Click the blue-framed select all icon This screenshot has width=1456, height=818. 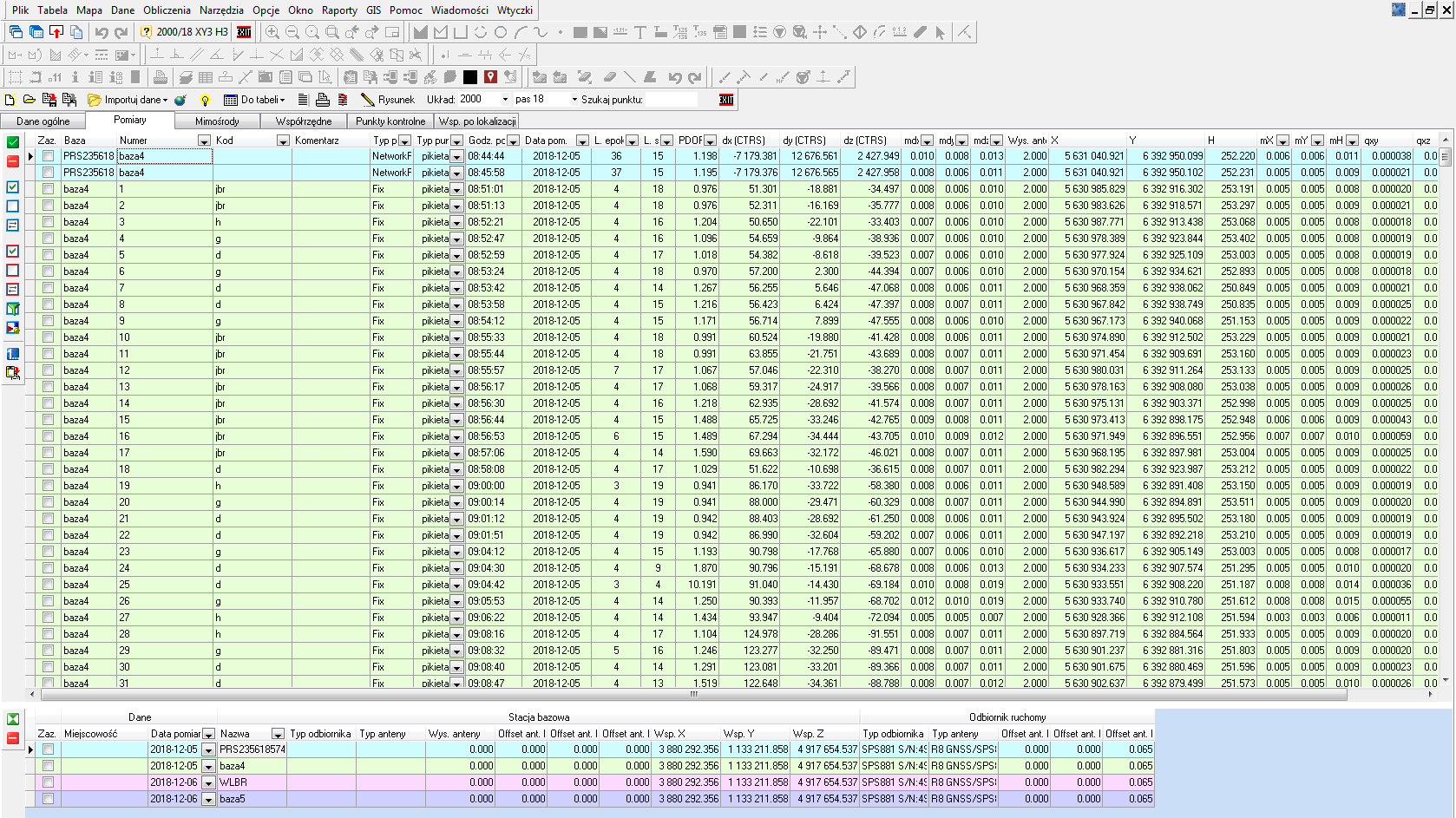point(13,187)
